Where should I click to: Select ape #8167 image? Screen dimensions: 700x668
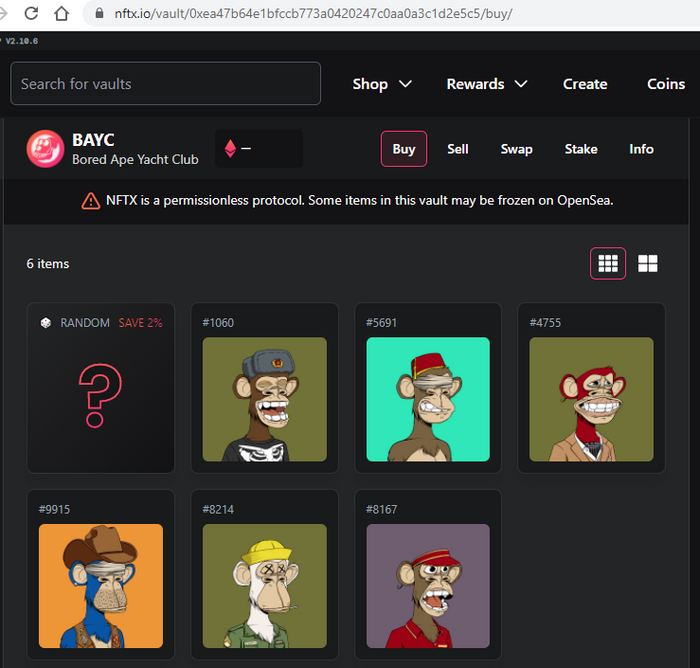pos(428,586)
